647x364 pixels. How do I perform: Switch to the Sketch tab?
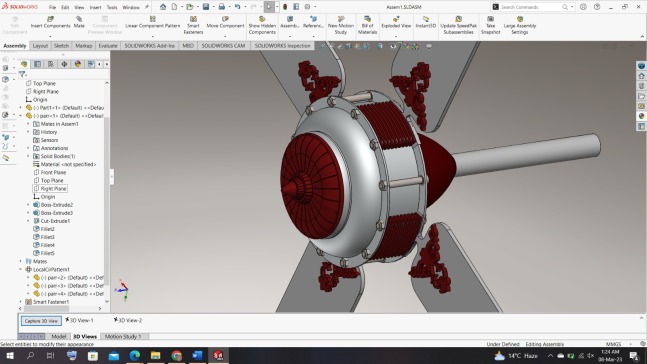[61, 46]
